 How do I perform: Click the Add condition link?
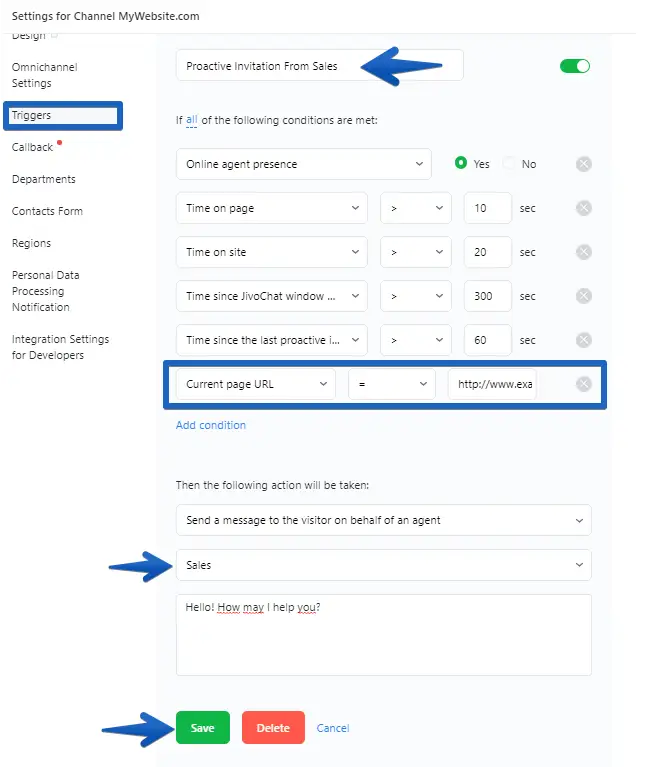pos(211,425)
